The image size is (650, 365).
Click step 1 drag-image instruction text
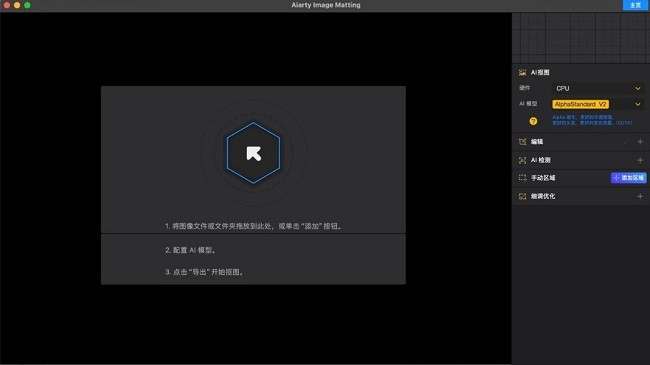(253, 226)
